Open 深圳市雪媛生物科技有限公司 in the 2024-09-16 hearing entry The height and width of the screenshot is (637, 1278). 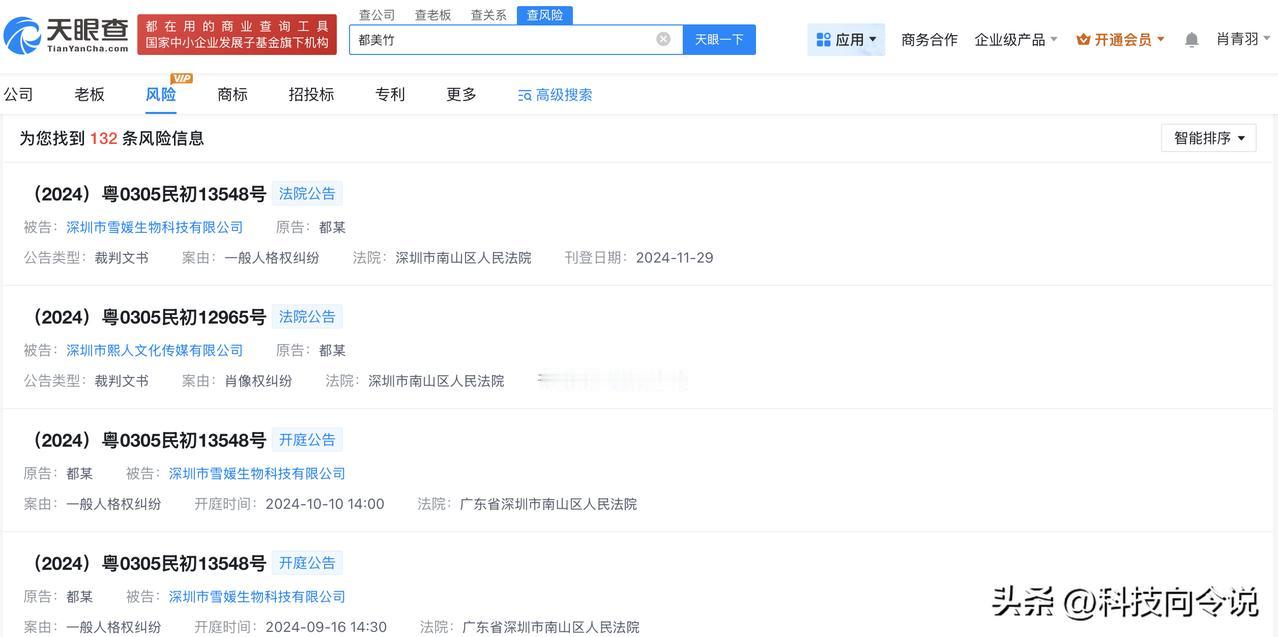(x=257, y=596)
